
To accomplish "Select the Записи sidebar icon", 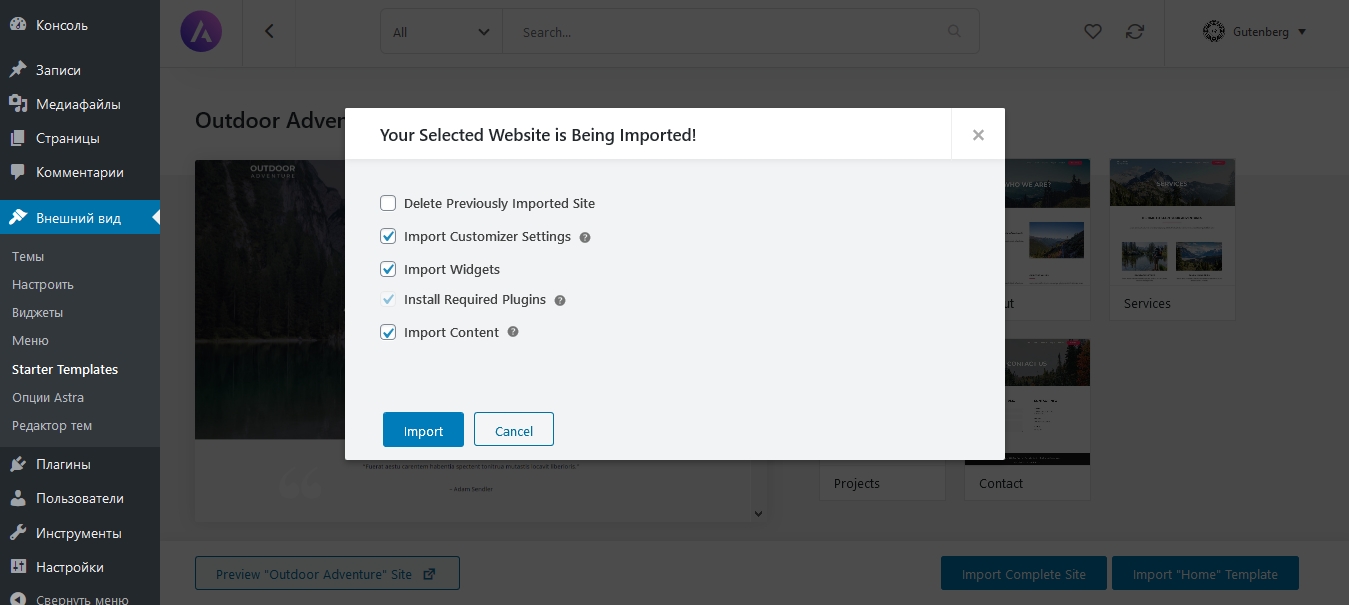I will click(20, 69).
